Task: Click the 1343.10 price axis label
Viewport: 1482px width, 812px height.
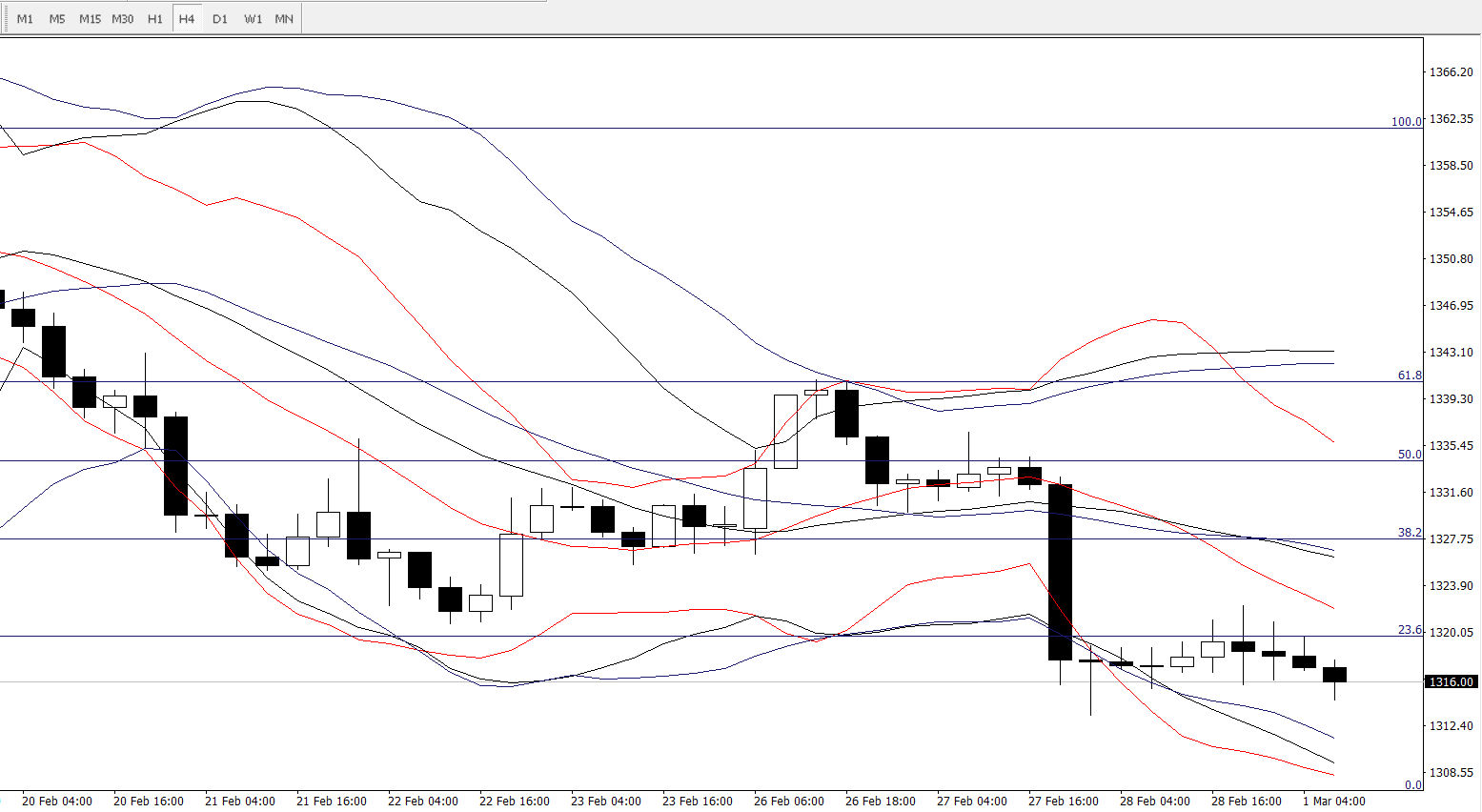Action: point(1451,353)
